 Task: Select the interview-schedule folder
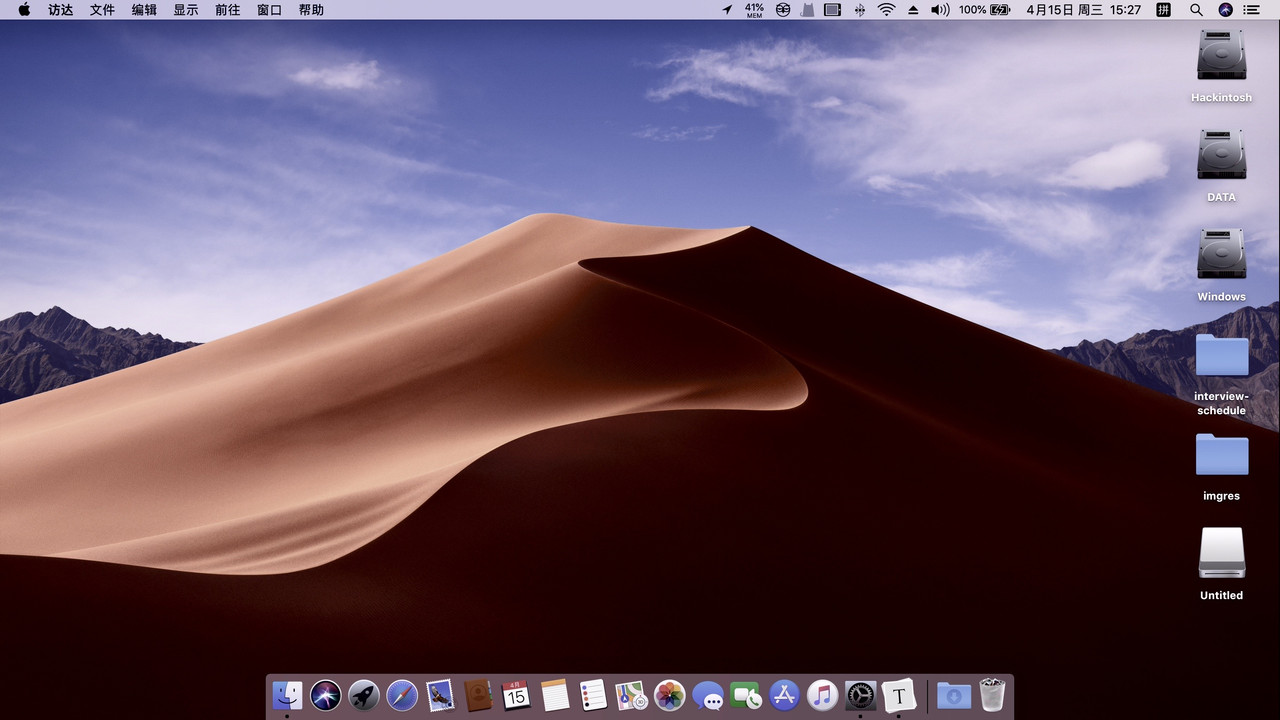tap(1221, 355)
